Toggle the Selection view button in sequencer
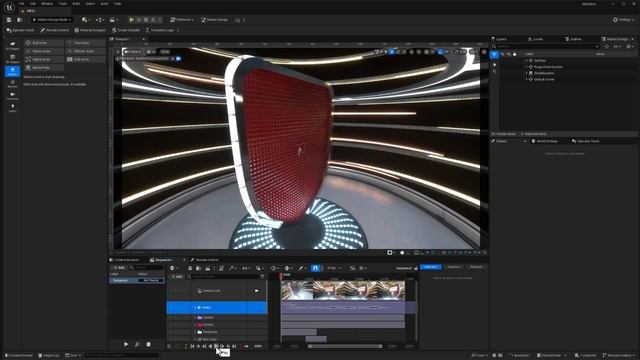The height and width of the screenshot is (360, 640). 431,267
